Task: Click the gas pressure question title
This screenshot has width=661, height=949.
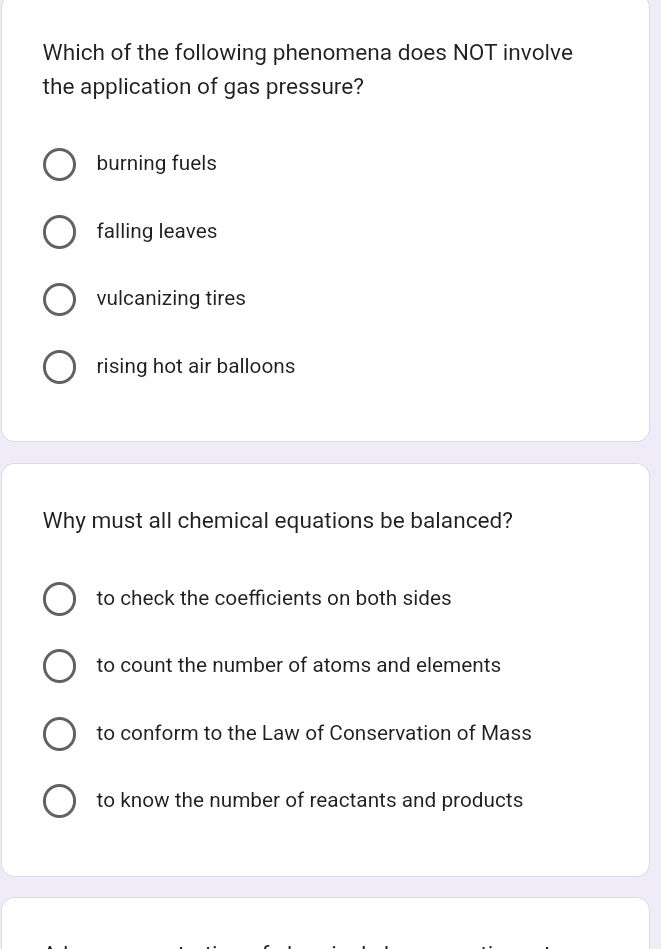Action: (x=307, y=69)
